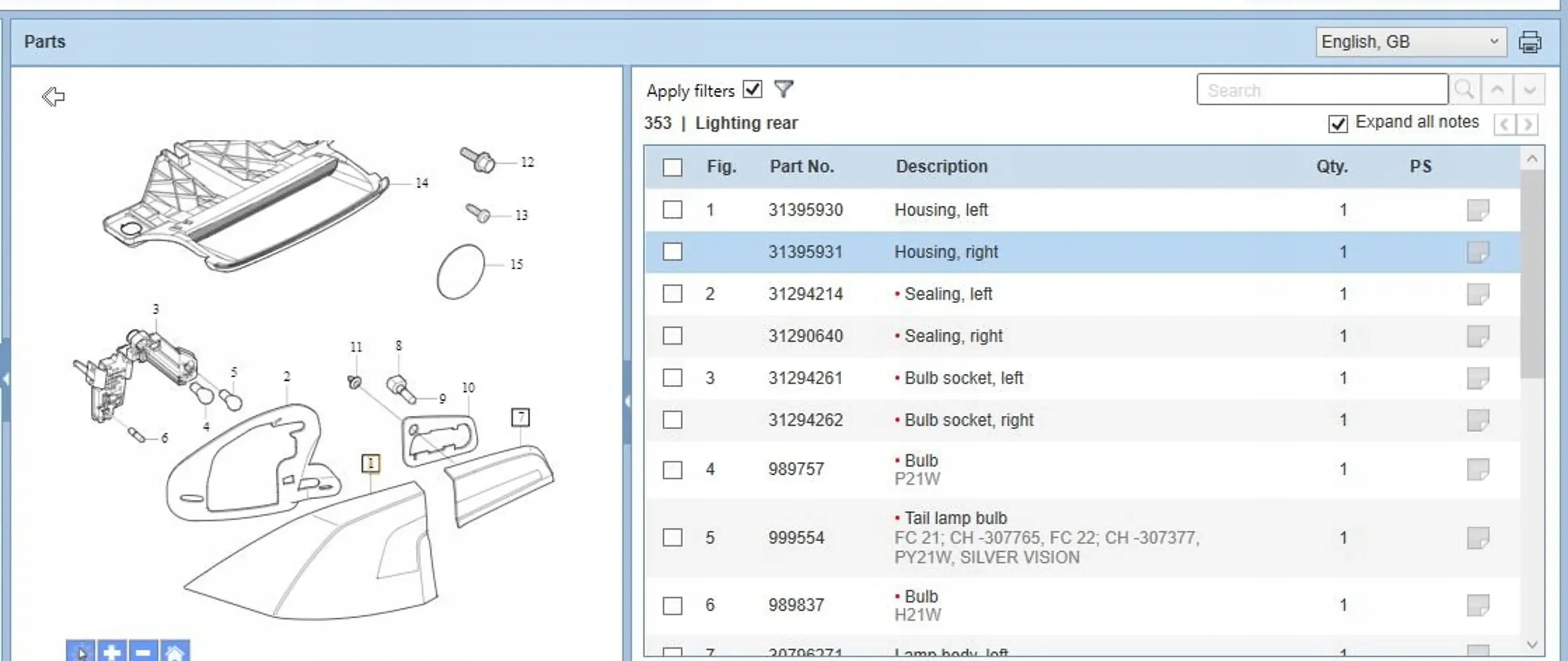Select the pointer tool under the diagram
Screen dimensions: 1568x661
coord(81,652)
